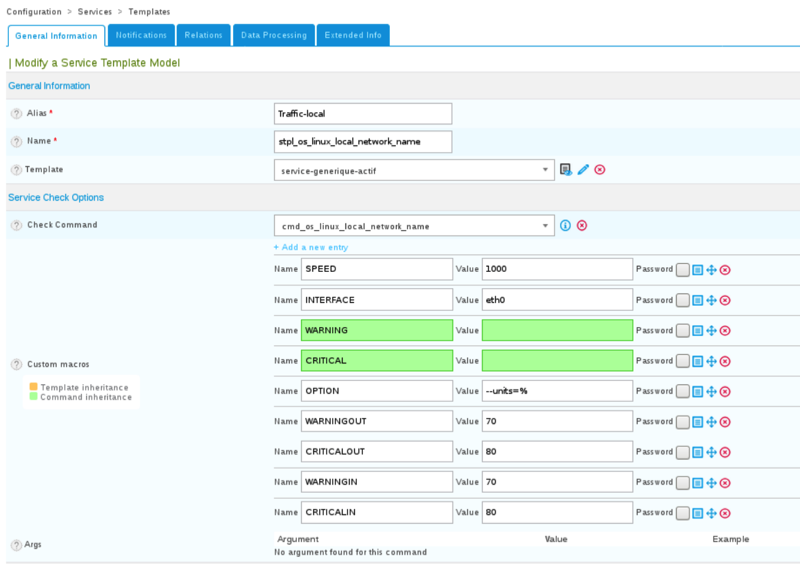The width and height of the screenshot is (800, 564).
Task: Go to the Extended Info tab
Action: pos(353,35)
